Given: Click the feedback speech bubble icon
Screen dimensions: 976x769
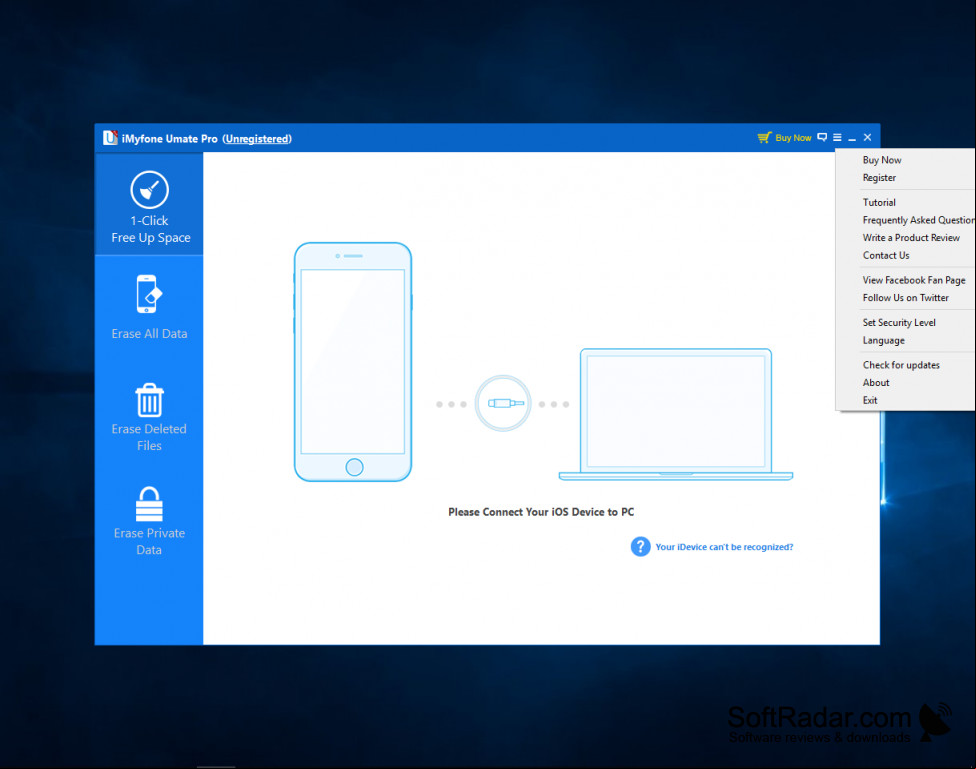Looking at the screenshot, I should tap(822, 137).
